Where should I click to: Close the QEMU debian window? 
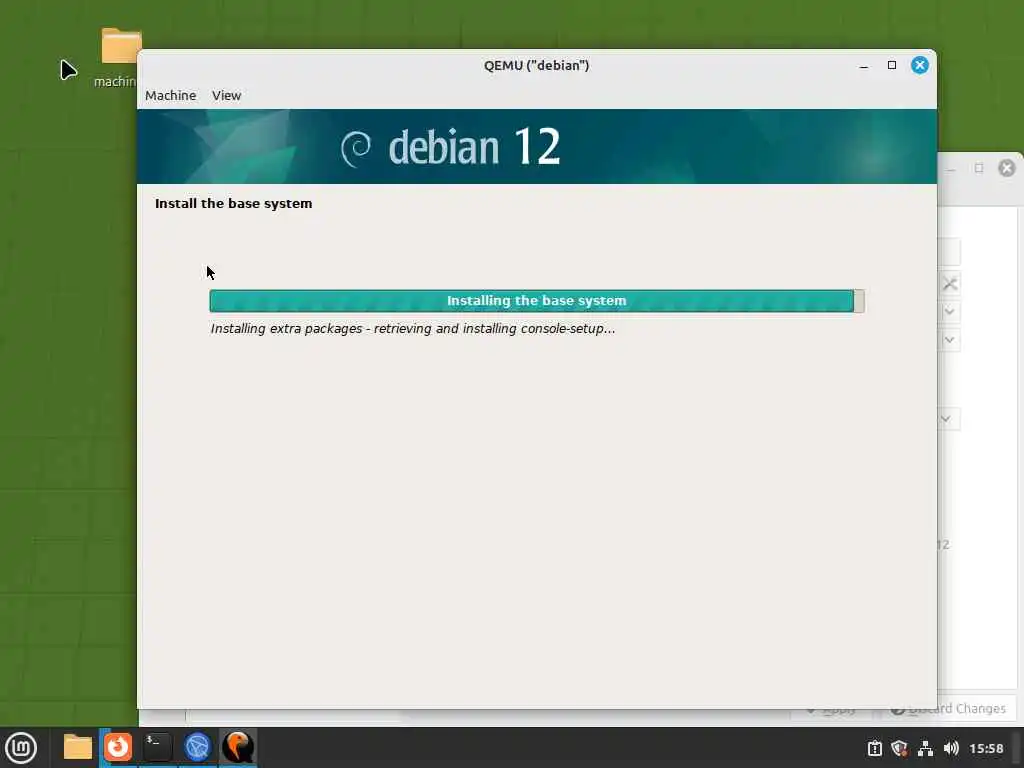click(920, 65)
